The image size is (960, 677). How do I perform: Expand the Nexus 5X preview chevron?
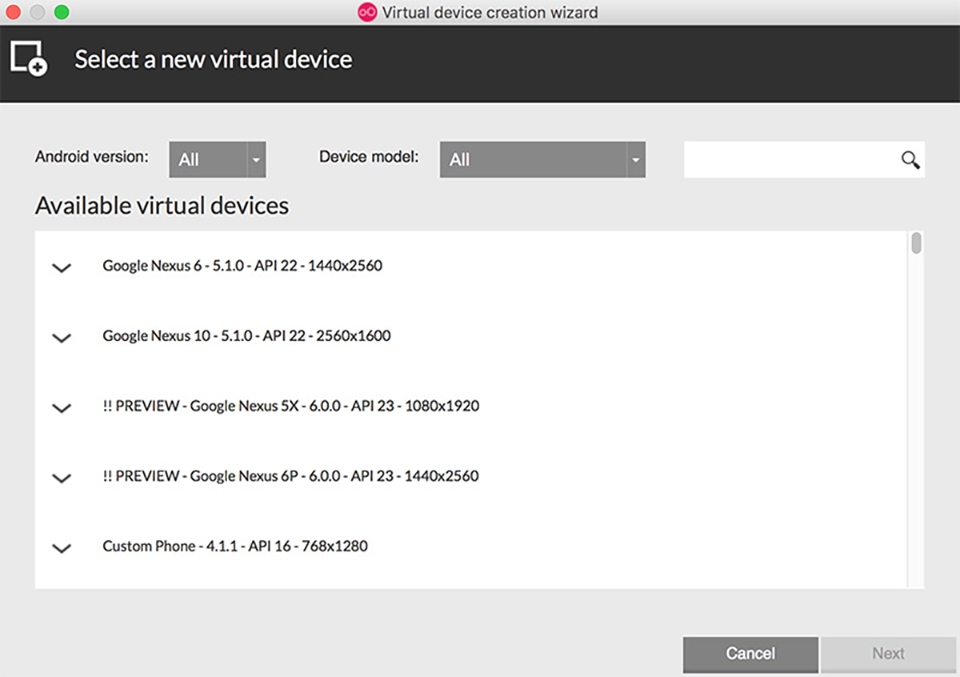click(x=62, y=407)
